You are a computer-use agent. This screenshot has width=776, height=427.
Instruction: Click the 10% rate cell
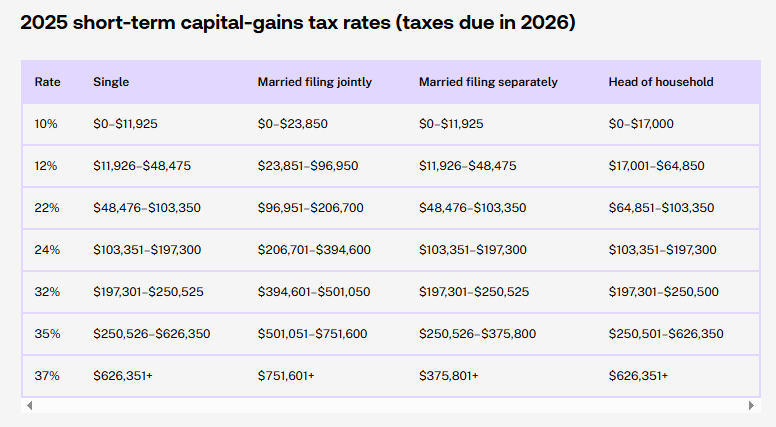(x=47, y=124)
